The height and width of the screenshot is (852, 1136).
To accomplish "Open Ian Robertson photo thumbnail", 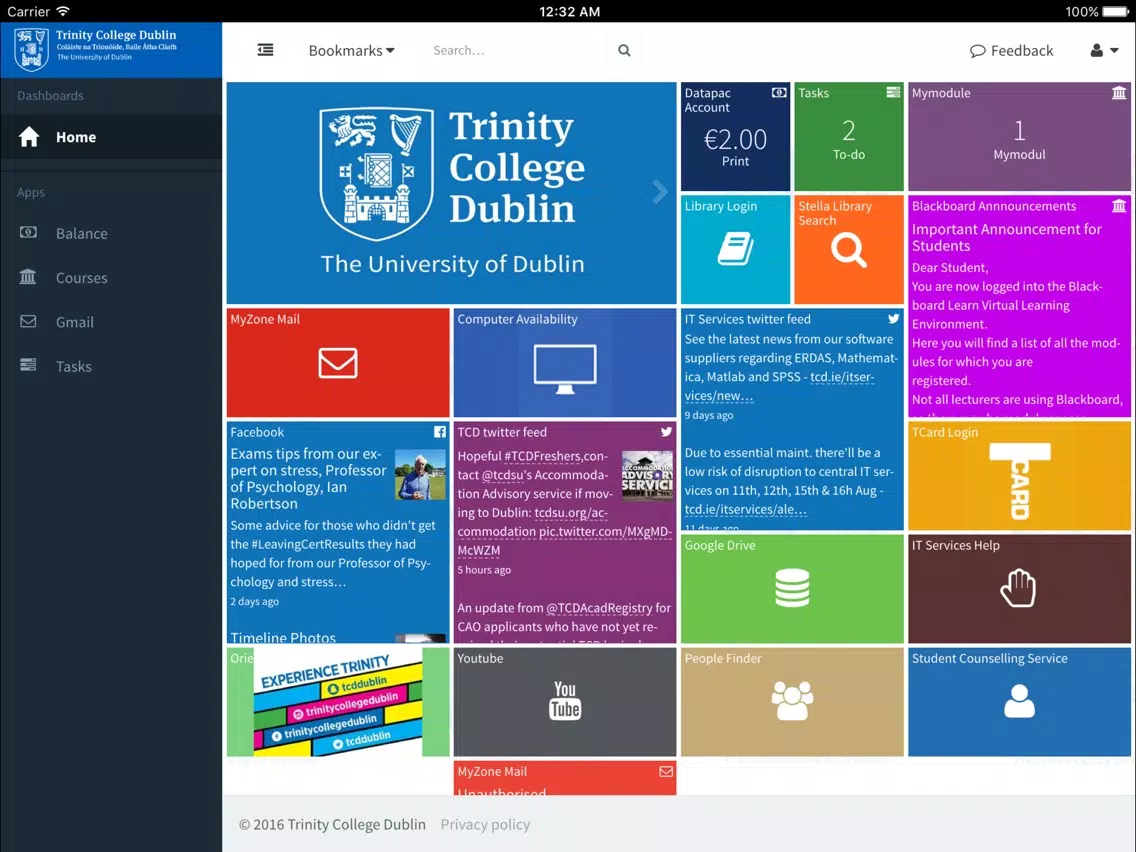I will point(420,475).
